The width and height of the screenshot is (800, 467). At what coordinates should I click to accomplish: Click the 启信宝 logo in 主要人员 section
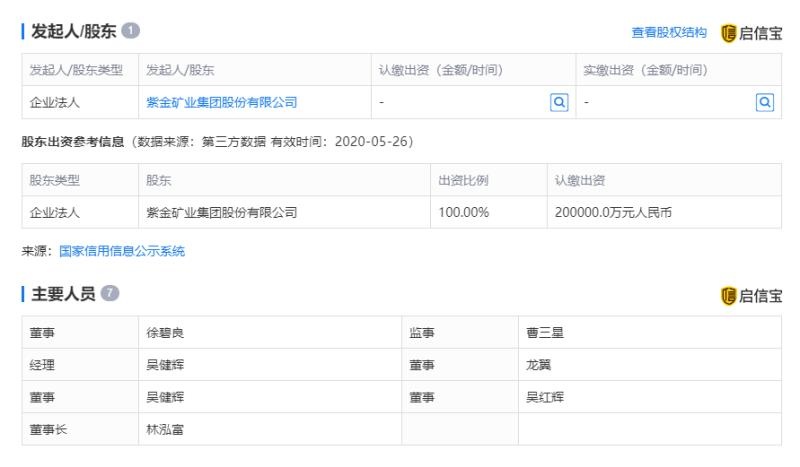click(x=751, y=295)
